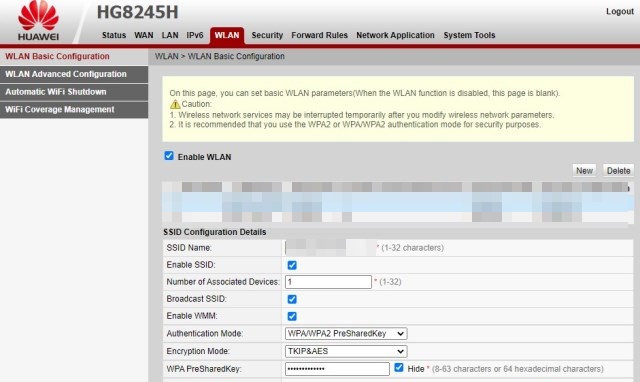
Task: Uncheck the Hide password checkbox
Action: (399, 368)
